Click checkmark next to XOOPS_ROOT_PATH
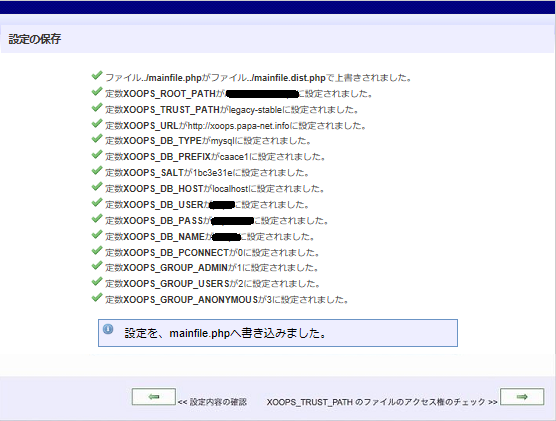The height and width of the screenshot is (421, 556). click(97, 92)
